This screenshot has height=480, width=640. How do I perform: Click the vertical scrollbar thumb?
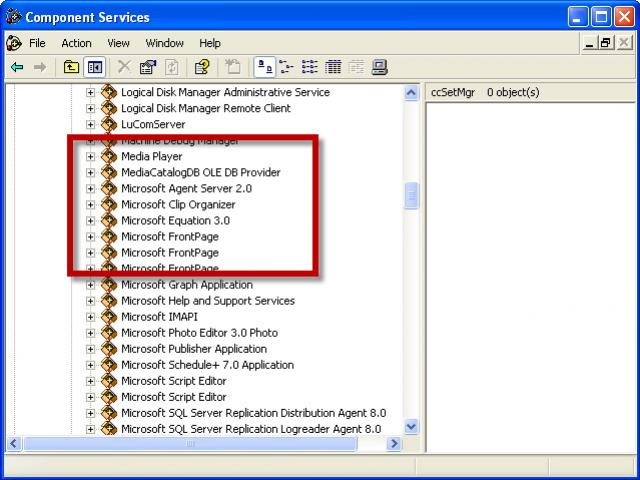click(x=411, y=196)
